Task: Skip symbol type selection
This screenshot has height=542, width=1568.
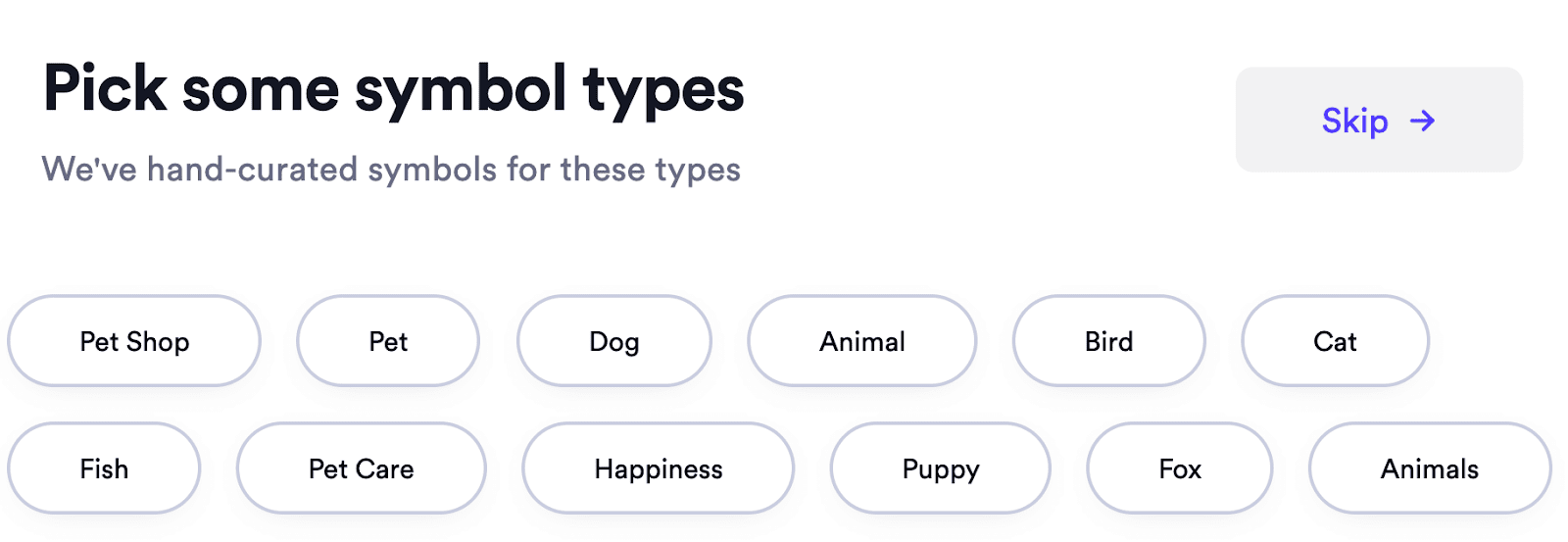Action: [x=1379, y=120]
